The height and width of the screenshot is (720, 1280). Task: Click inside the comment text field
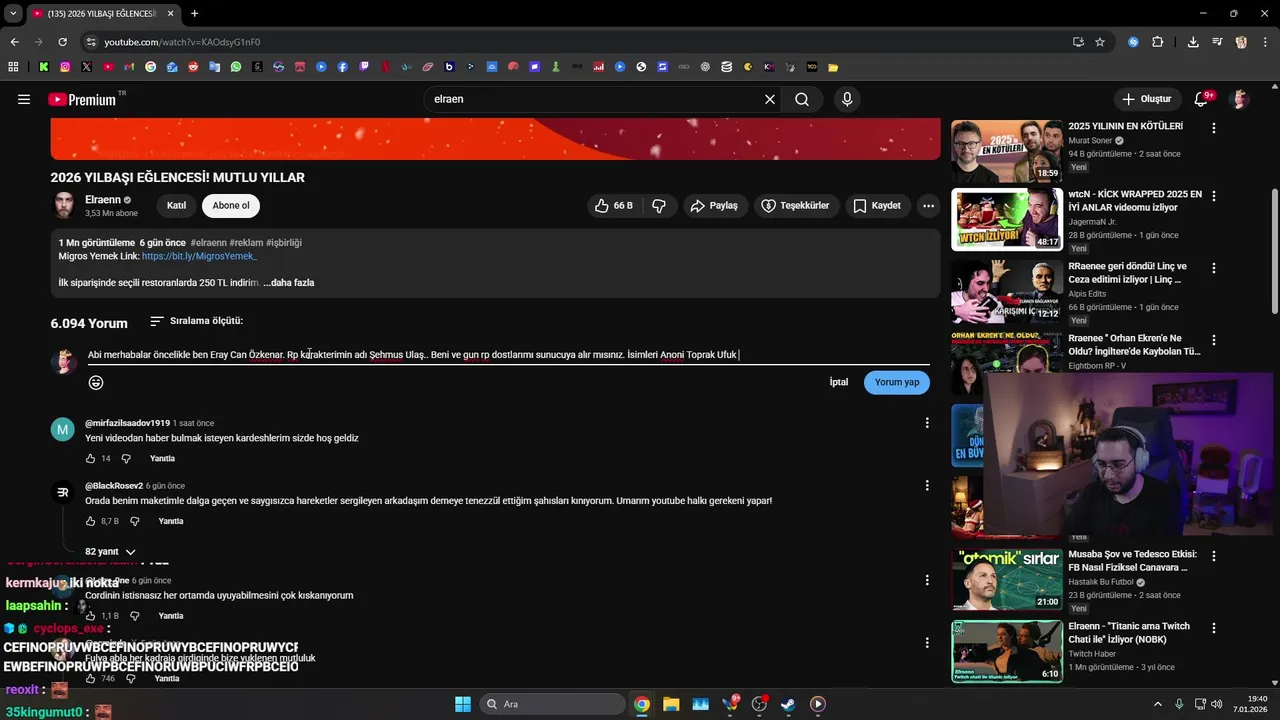pos(508,355)
